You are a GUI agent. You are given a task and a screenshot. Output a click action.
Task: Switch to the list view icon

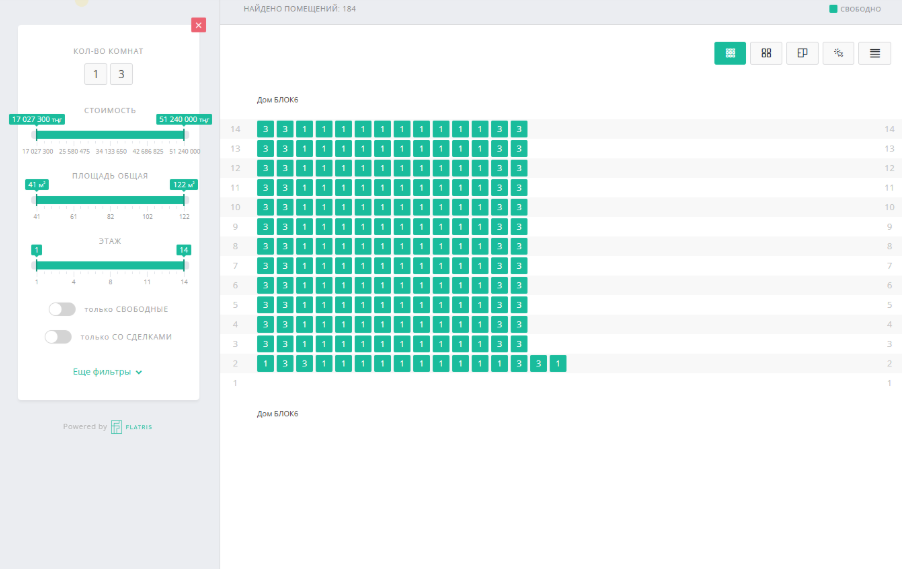[x=874, y=53]
